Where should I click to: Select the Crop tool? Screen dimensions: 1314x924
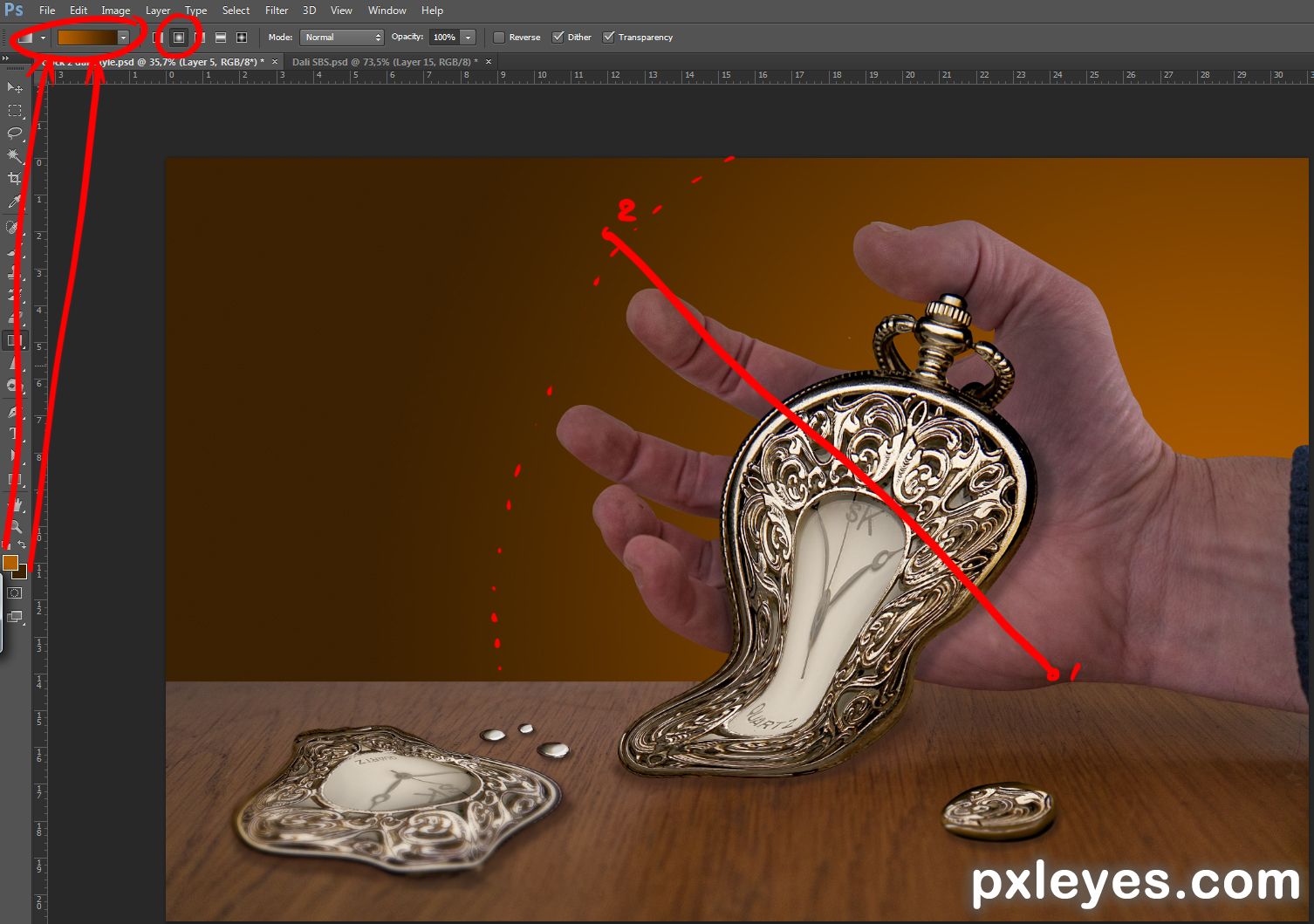click(15, 179)
